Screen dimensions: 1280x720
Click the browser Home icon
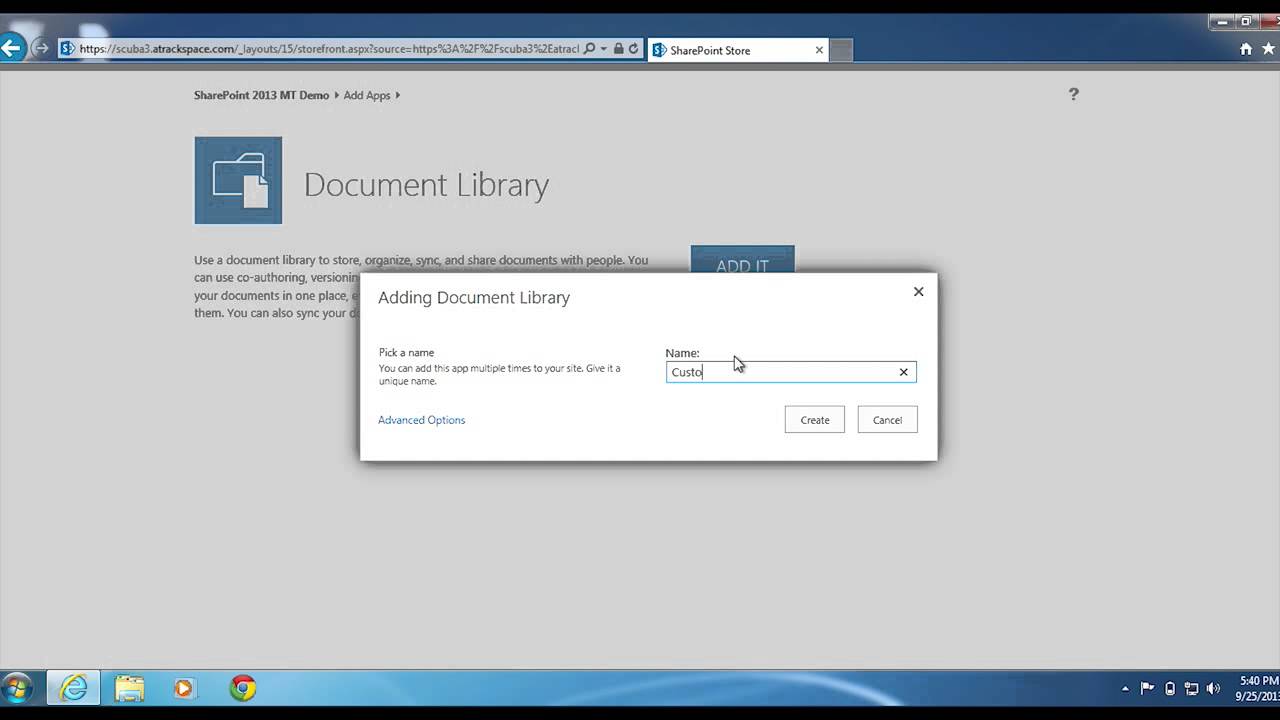[x=1246, y=48]
